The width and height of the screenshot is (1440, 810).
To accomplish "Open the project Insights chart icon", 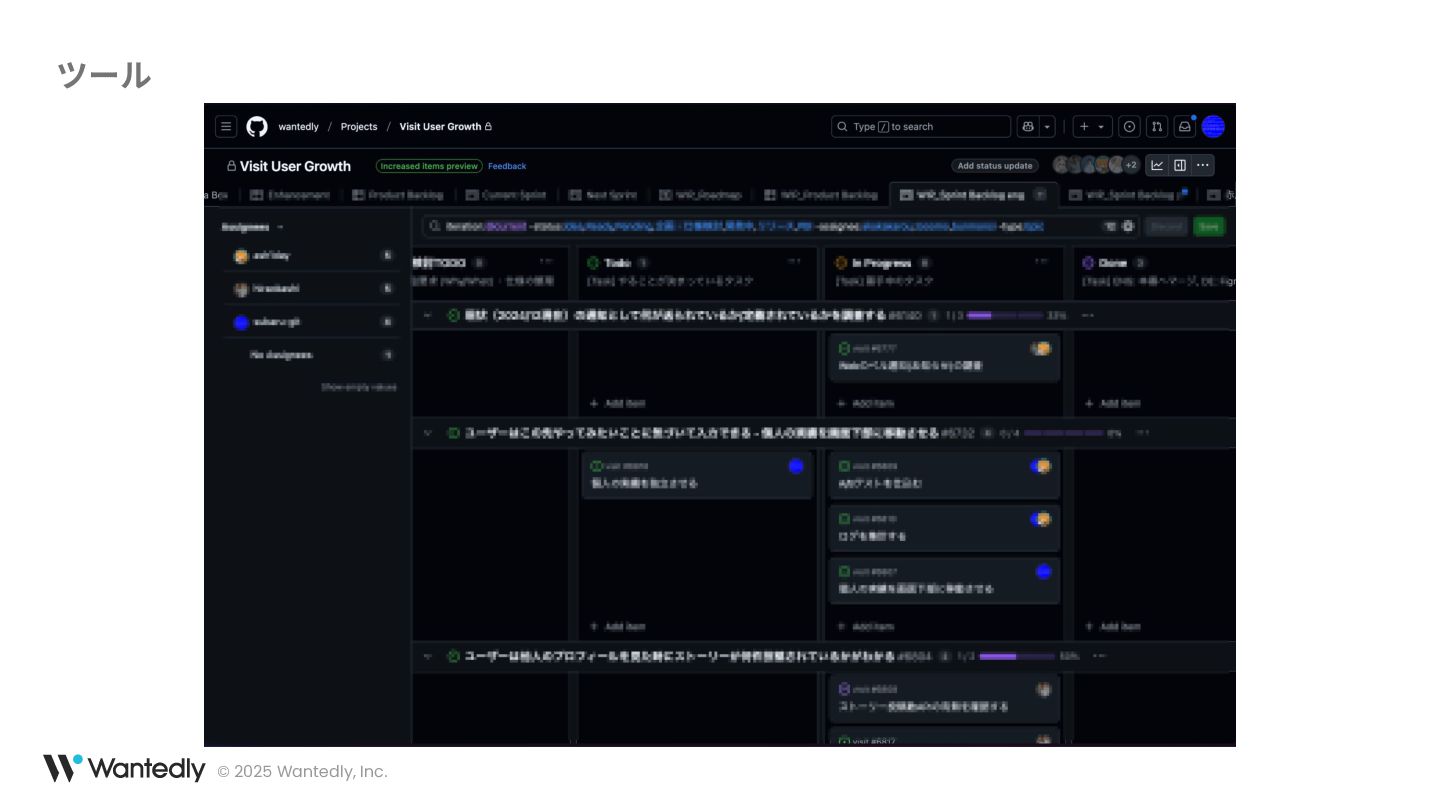I will click(1157, 165).
